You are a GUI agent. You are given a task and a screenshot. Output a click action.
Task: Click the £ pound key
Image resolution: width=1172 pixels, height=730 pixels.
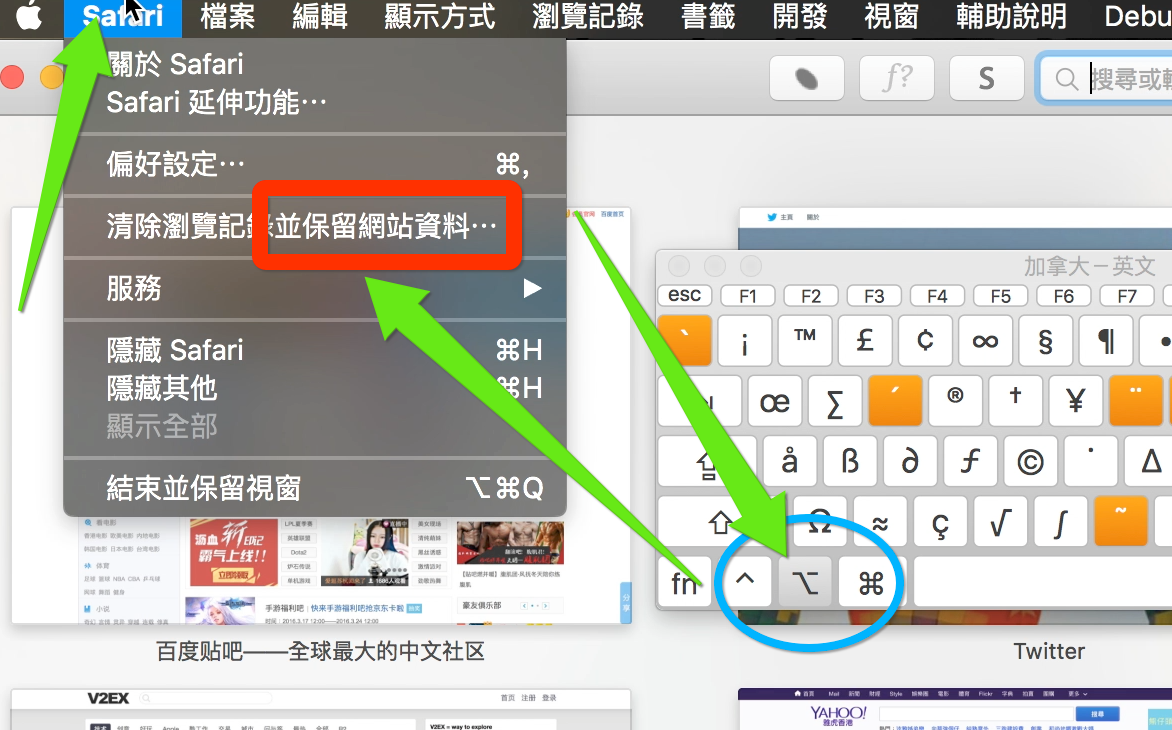(x=865, y=340)
